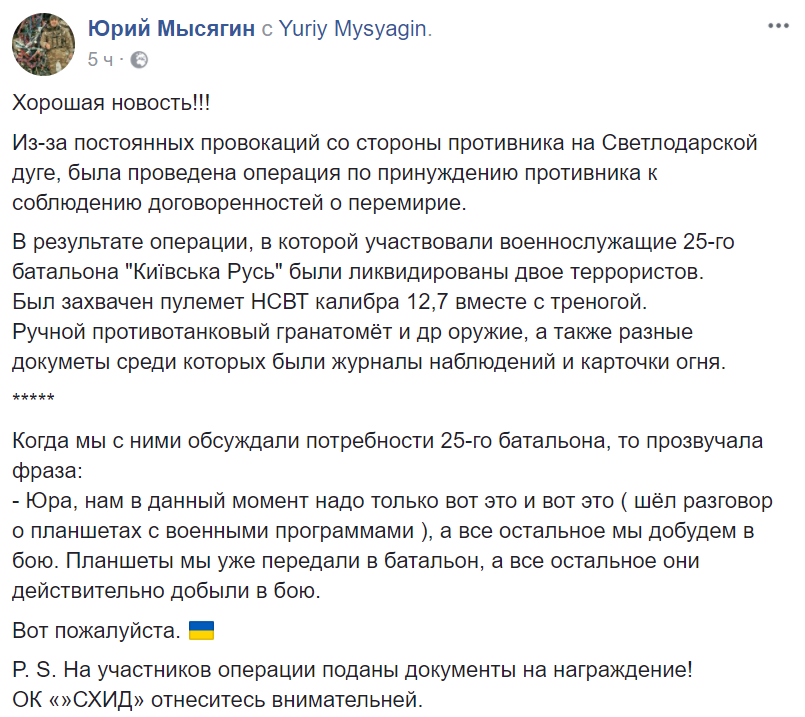Open the tagged Yuriy Mysyagin profile
Viewport: 805px width, 717px height.
point(353,29)
